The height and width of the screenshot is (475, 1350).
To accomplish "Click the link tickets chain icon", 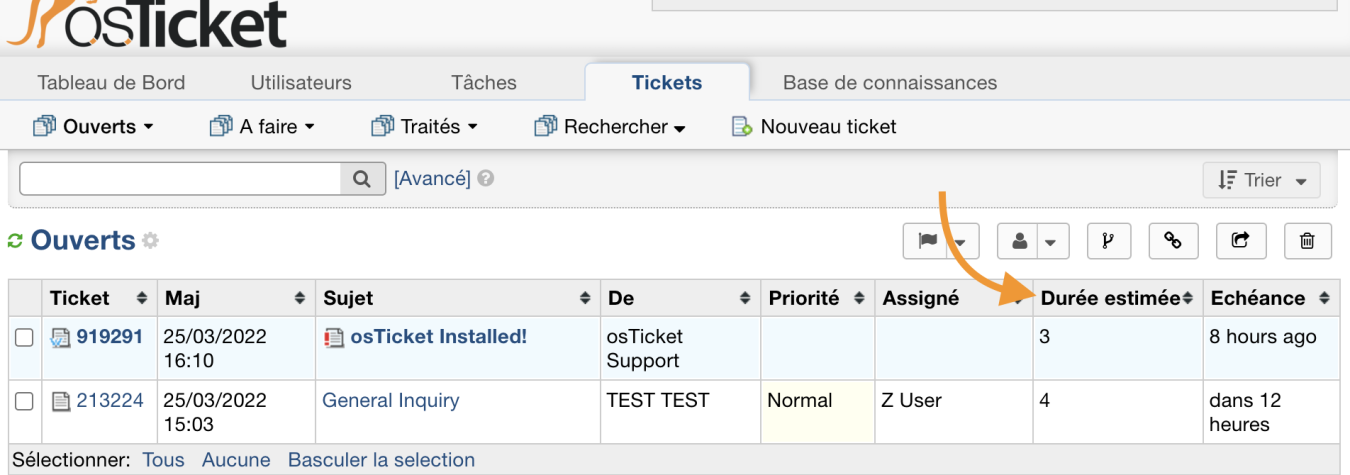I will click(1173, 241).
